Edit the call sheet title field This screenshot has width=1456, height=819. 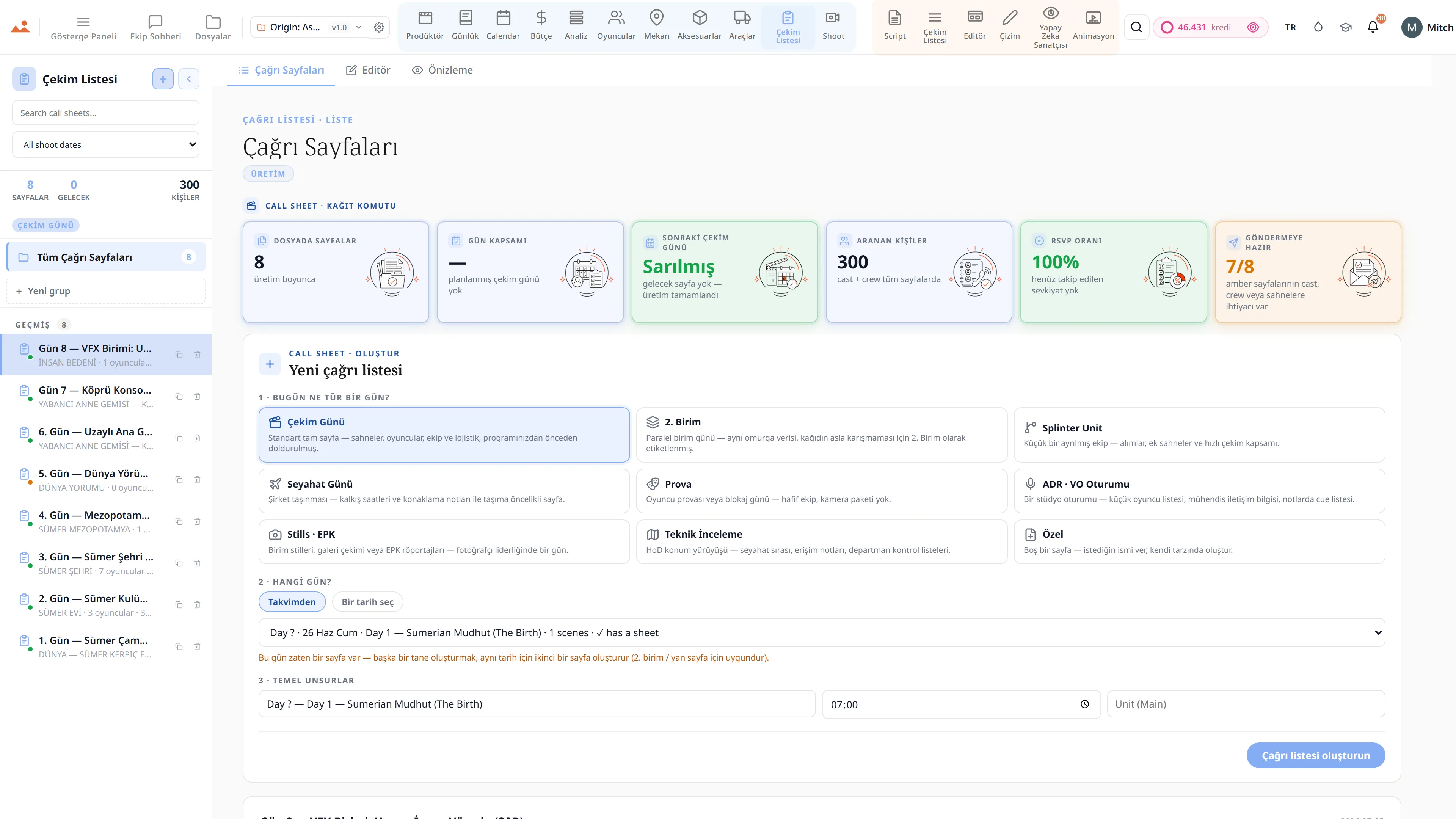[x=537, y=704]
